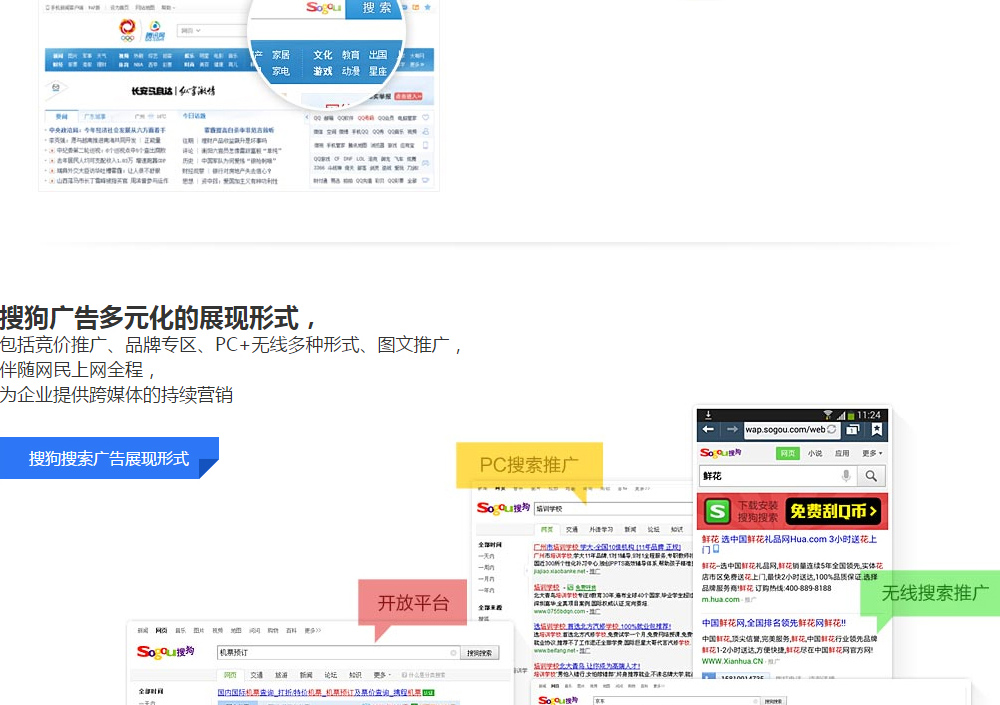Clear the 机票预订 field with the x icon
The height and width of the screenshot is (705, 1000).
coord(453,653)
